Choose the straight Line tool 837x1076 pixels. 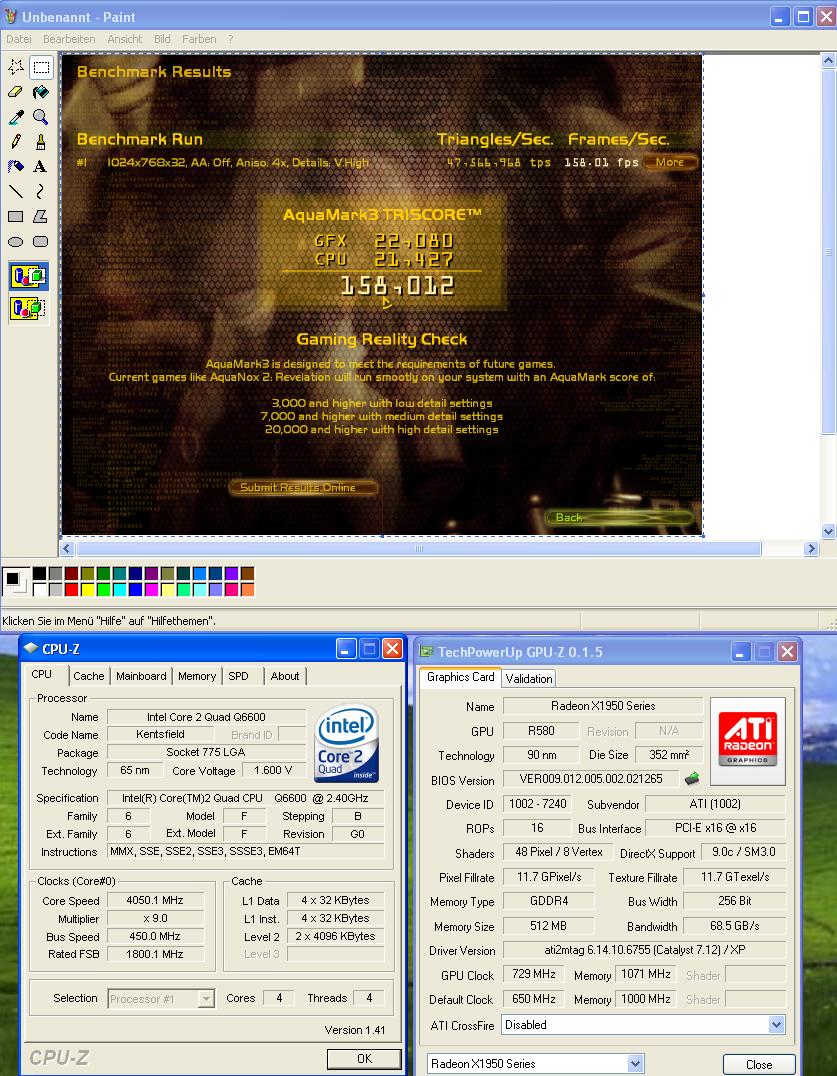pos(16,191)
